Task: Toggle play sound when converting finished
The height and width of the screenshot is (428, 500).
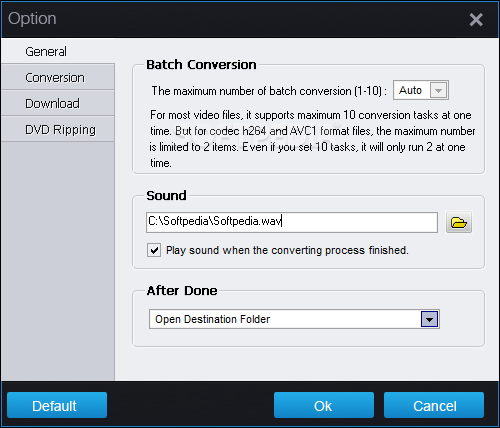Action: pos(154,250)
